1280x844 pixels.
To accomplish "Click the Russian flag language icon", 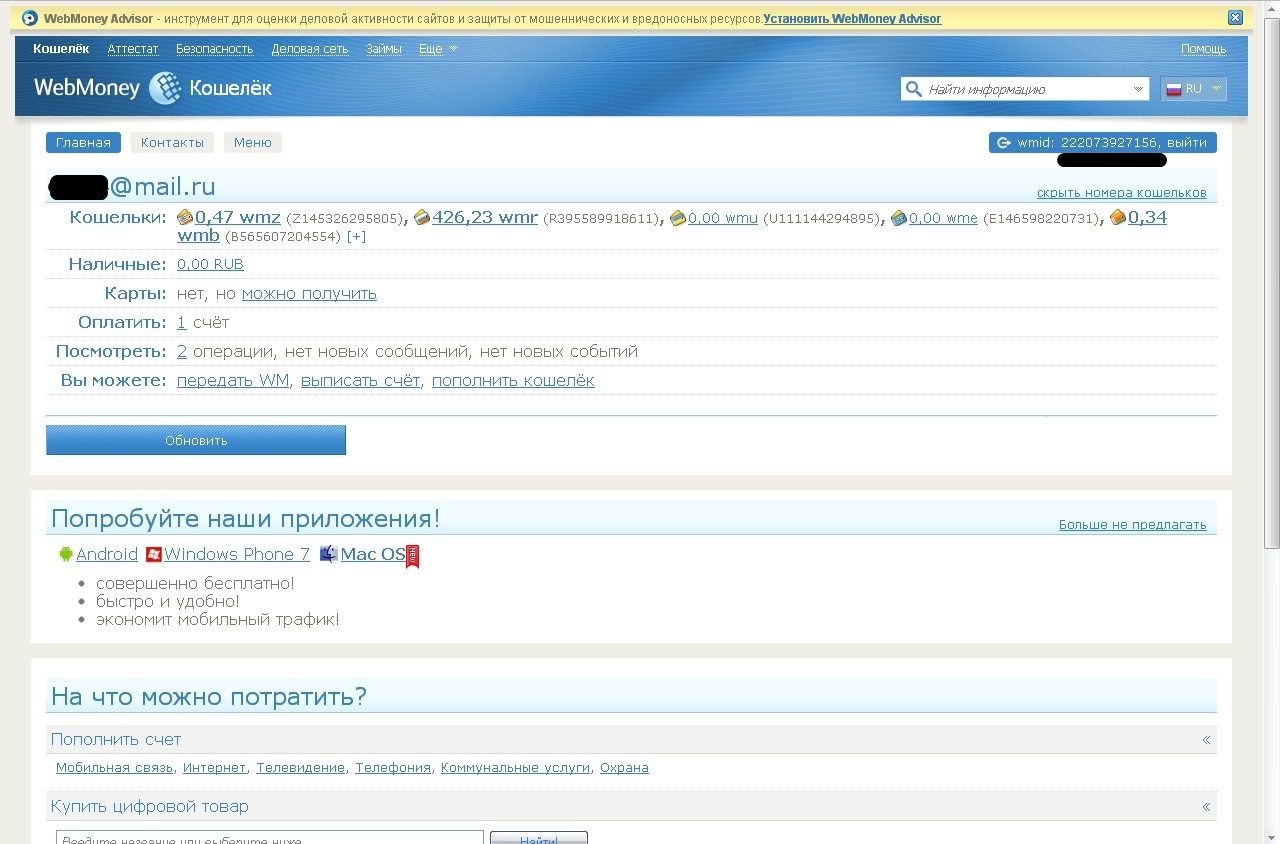I will [x=1173, y=89].
